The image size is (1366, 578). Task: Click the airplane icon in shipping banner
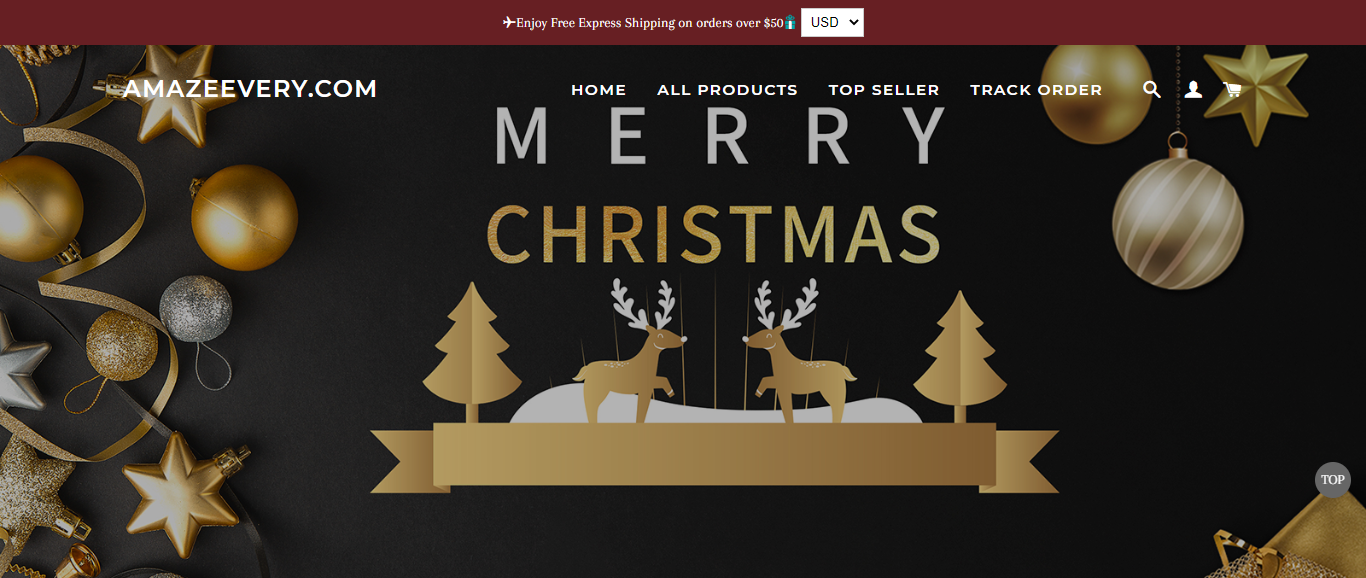click(509, 22)
